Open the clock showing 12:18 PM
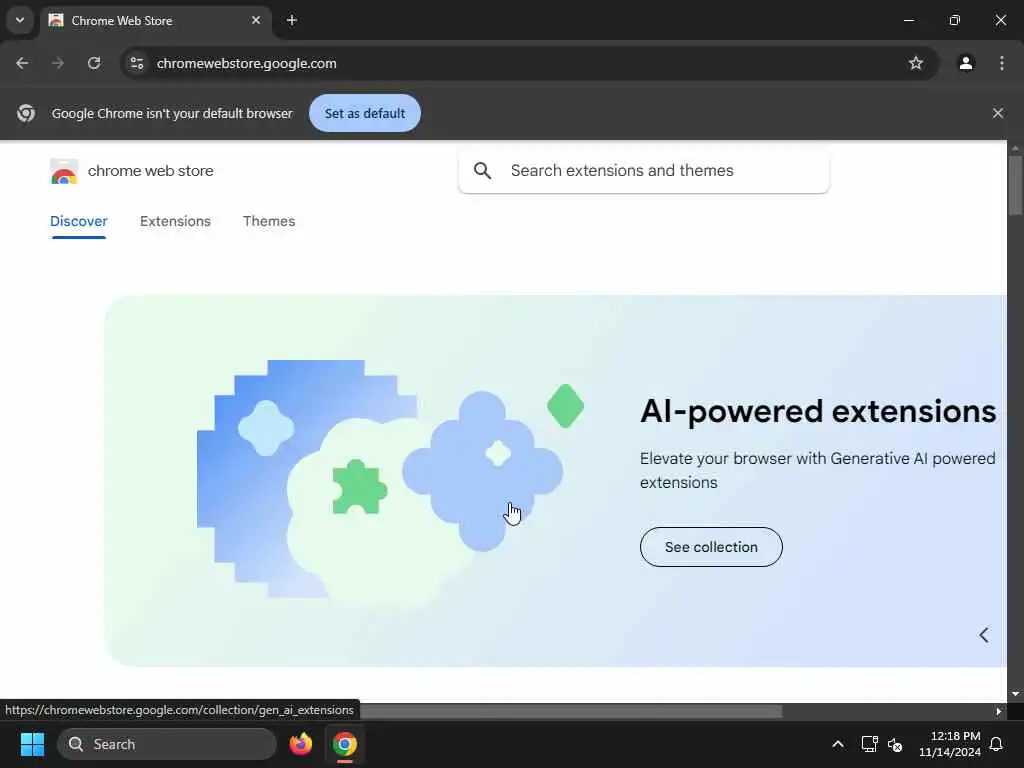 click(x=950, y=744)
